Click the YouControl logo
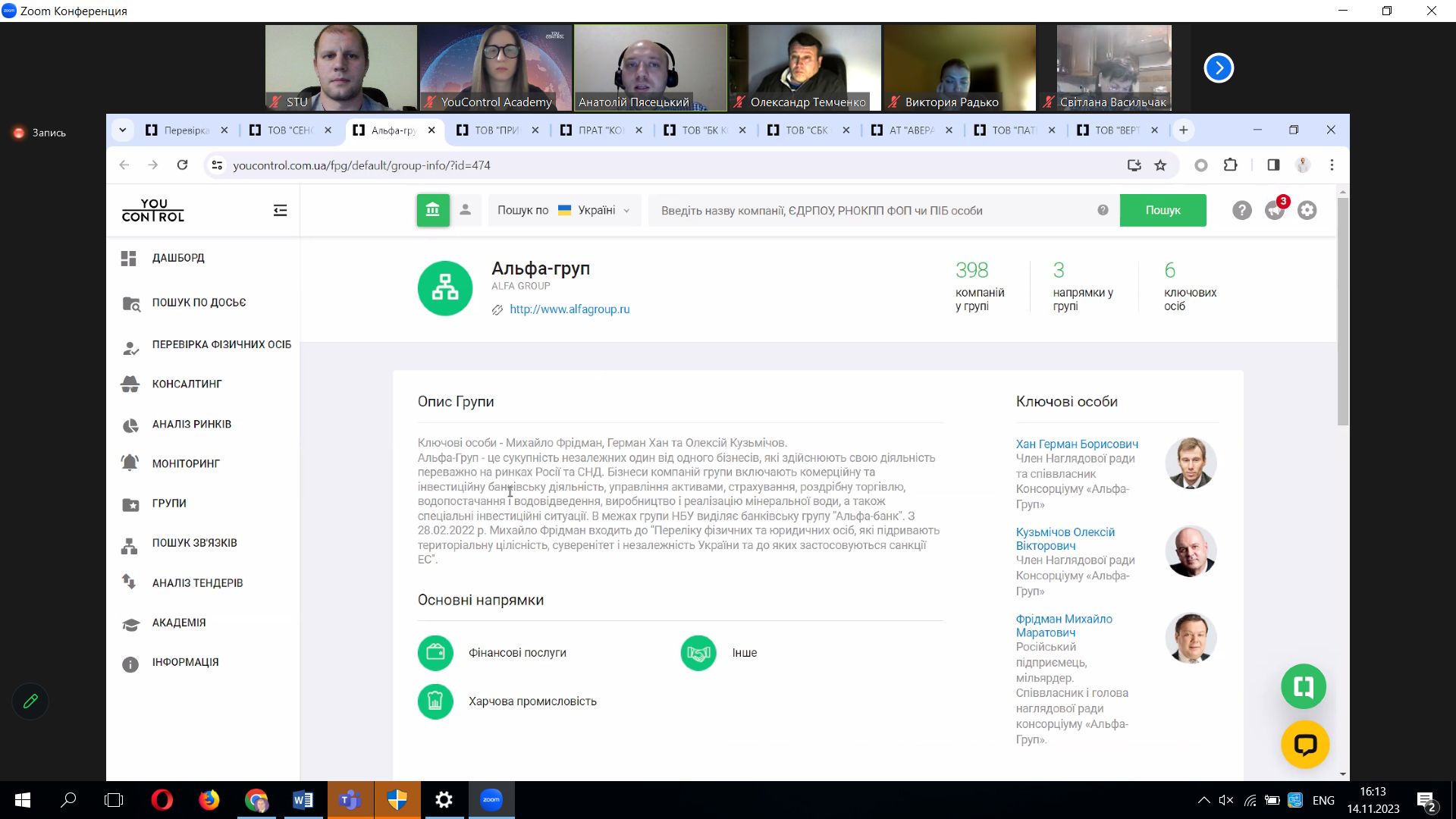This screenshot has height=819, width=1456. [153, 210]
